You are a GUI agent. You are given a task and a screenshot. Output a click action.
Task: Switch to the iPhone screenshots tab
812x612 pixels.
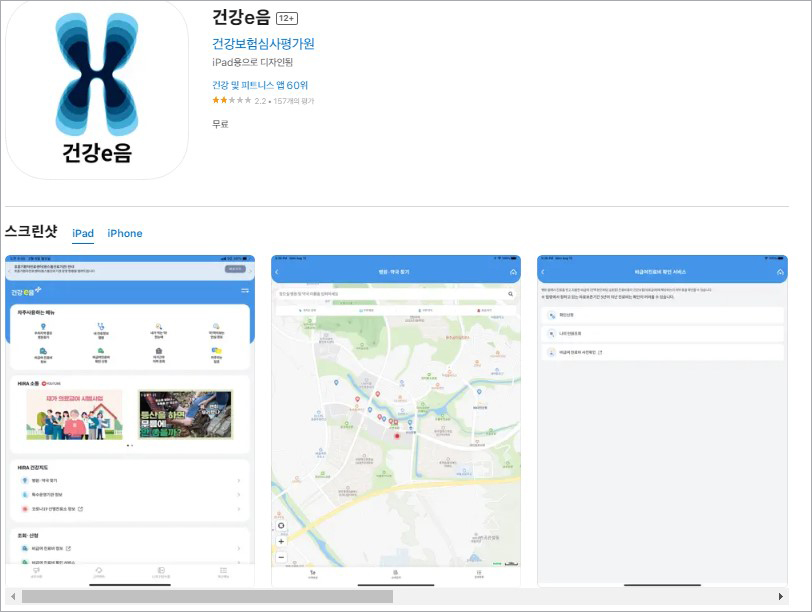click(125, 234)
